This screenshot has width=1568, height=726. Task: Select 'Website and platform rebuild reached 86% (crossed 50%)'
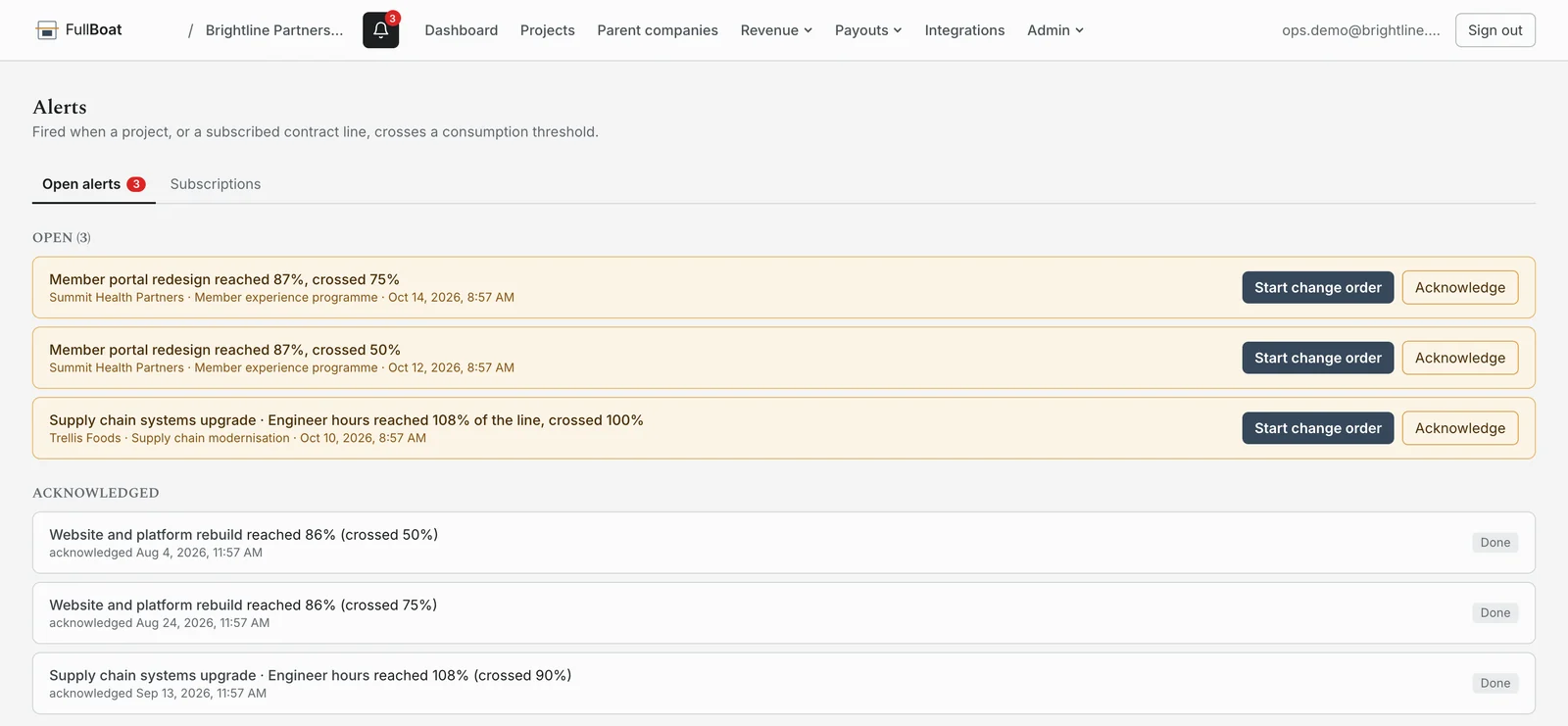(243, 535)
